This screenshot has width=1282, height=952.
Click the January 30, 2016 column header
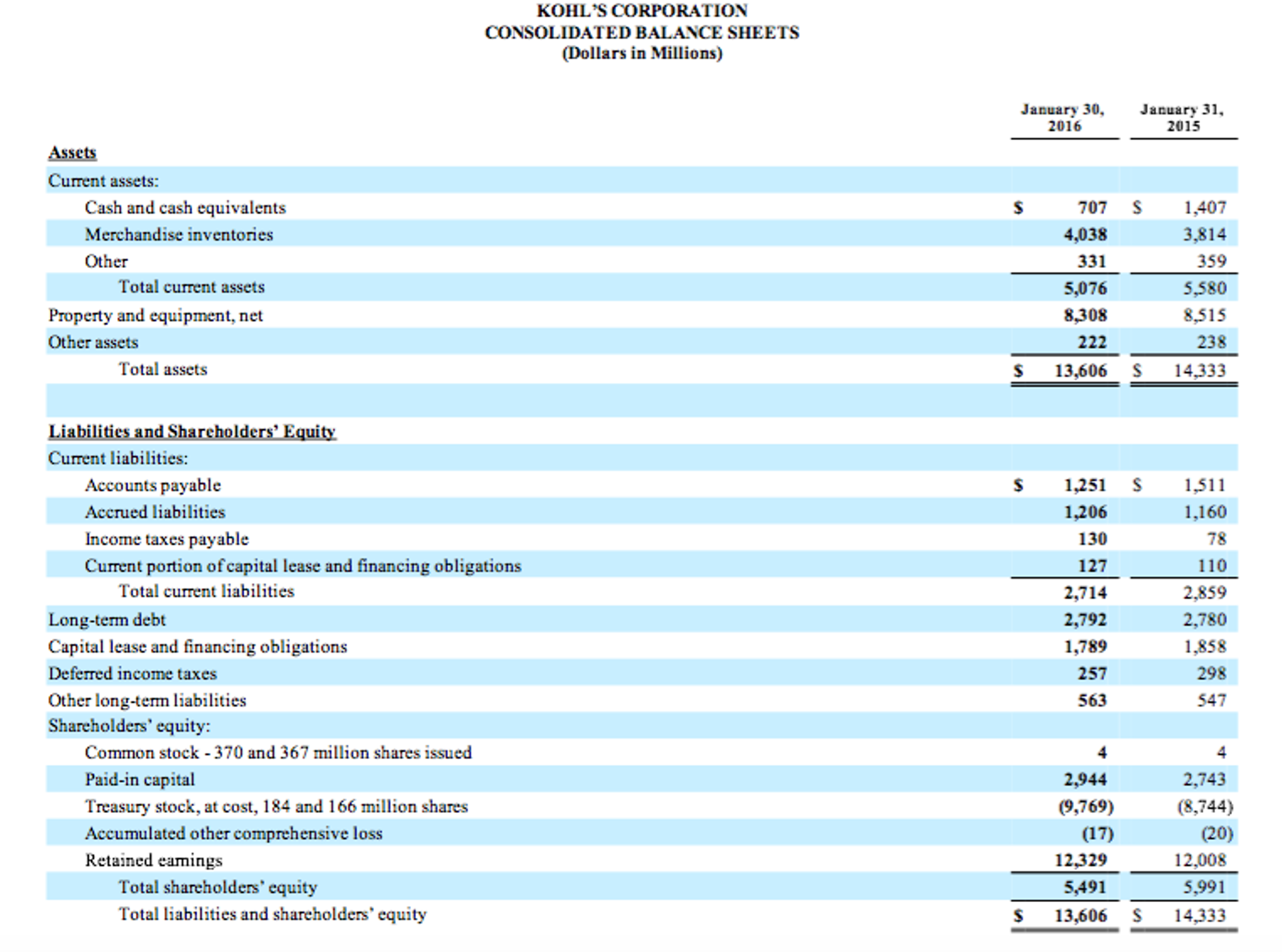[x=1063, y=118]
